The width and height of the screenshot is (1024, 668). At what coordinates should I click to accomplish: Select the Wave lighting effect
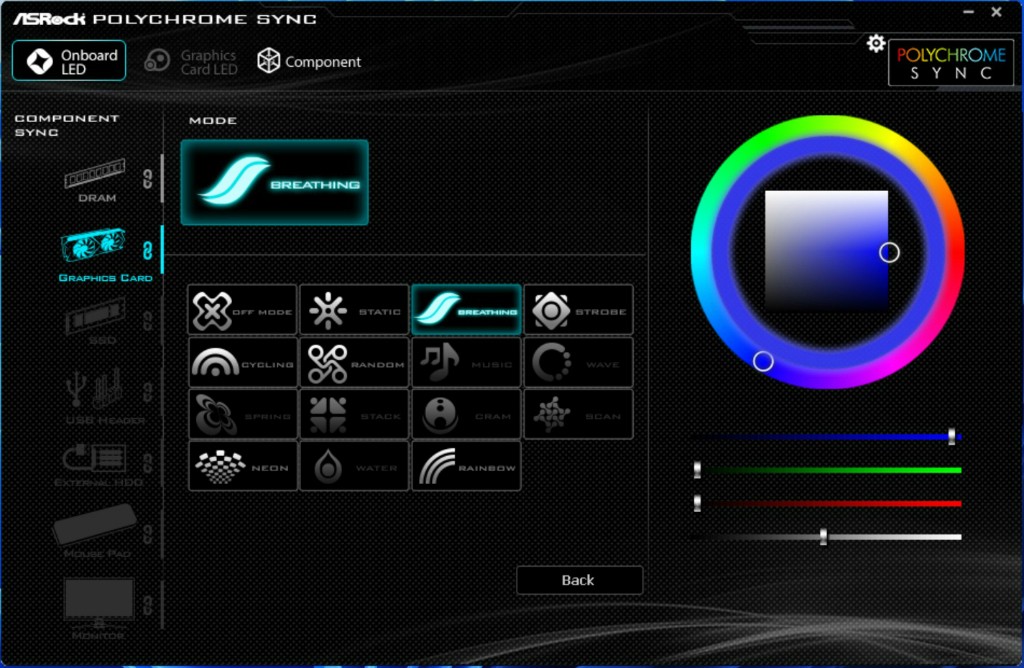click(x=579, y=362)
